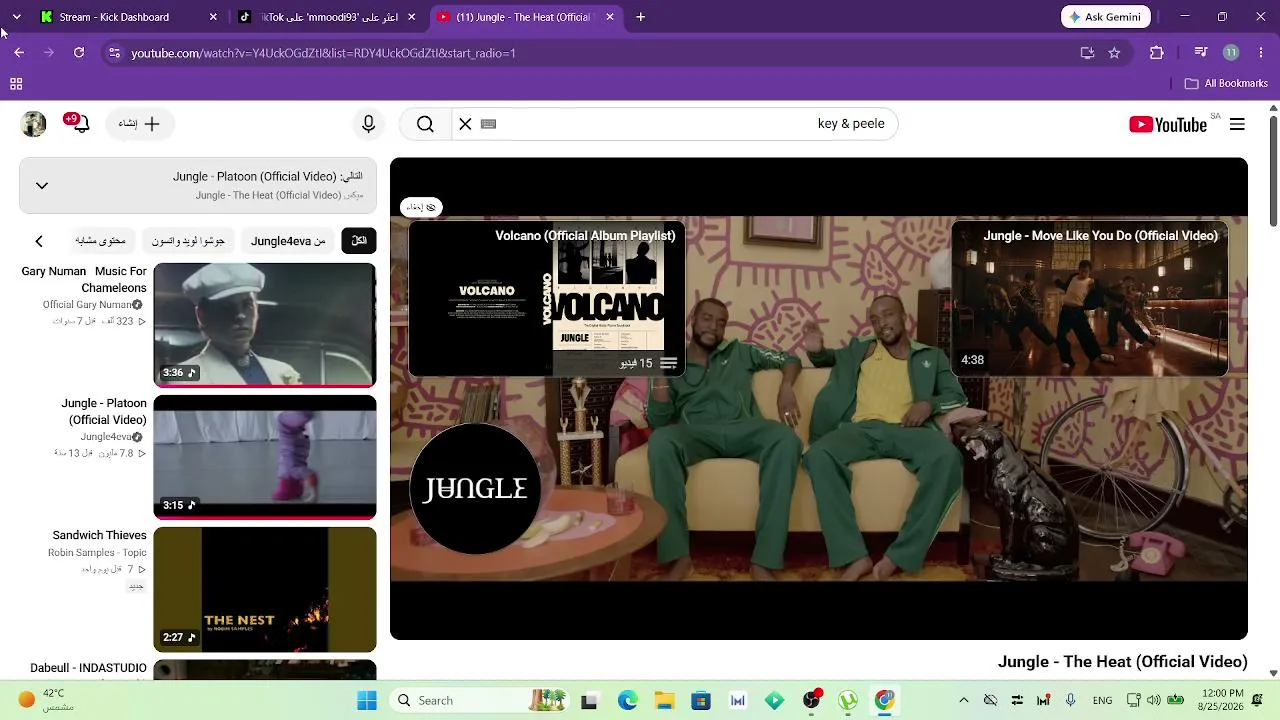This screenshot has height=720, width=1280.
Task: Open File Explorer from taskbar
Action: (x=664, y=700)
